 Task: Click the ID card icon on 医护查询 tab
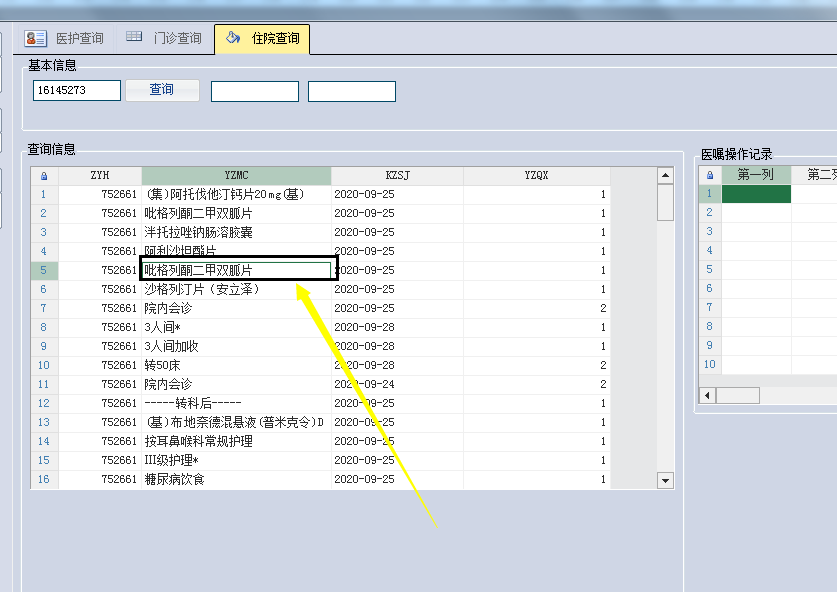click(x=36, y=39)
